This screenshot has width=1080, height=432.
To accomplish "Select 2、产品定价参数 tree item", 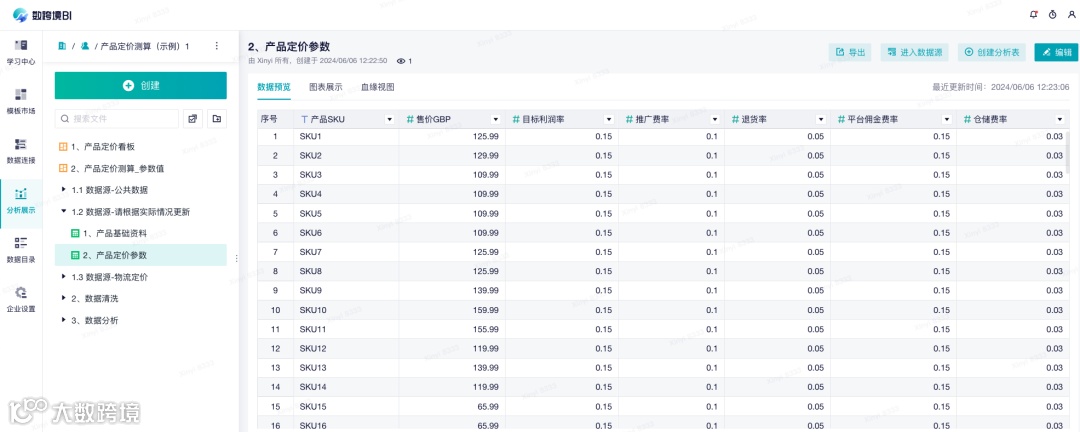I will (x=141, y=255).
